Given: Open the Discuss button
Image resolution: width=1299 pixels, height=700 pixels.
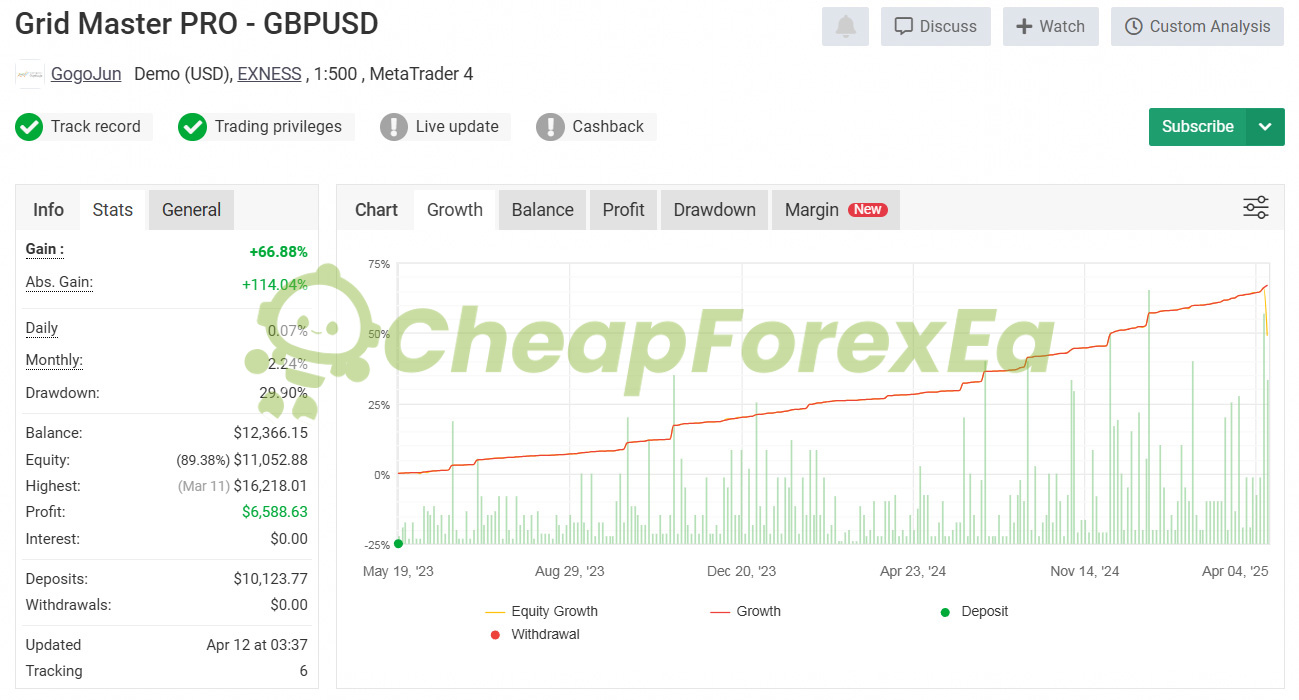Looking at the screenshot, I should [x=936, y=26].
